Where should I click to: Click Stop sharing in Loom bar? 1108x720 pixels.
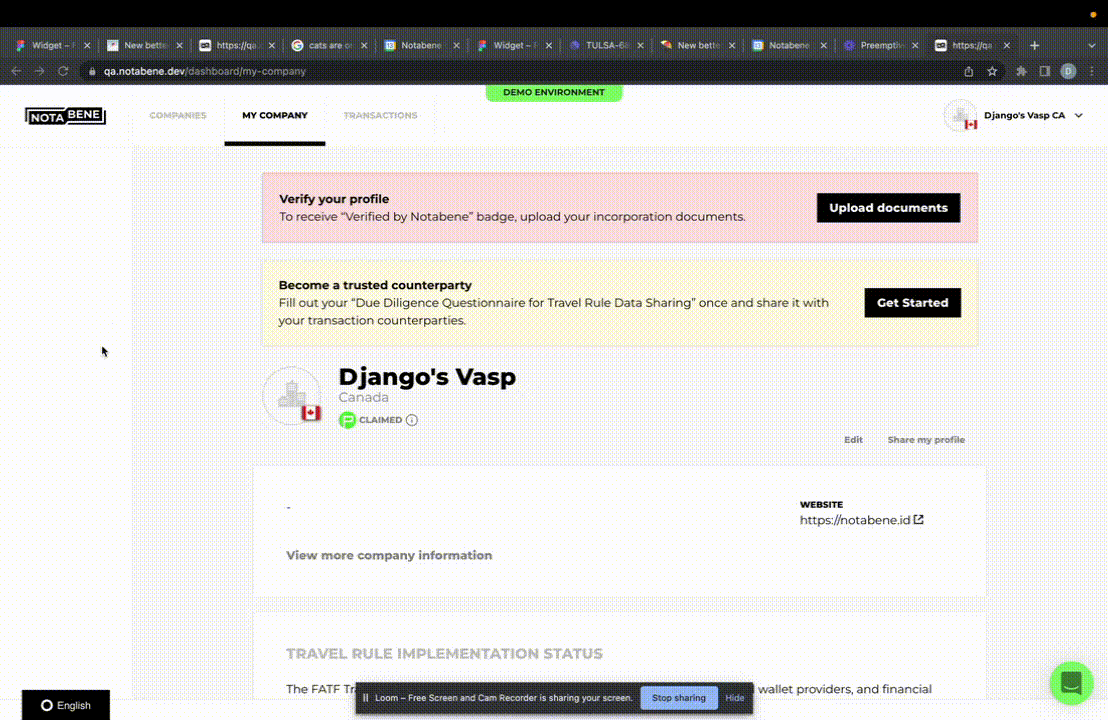pyautogui.click(x=678, y=697)
